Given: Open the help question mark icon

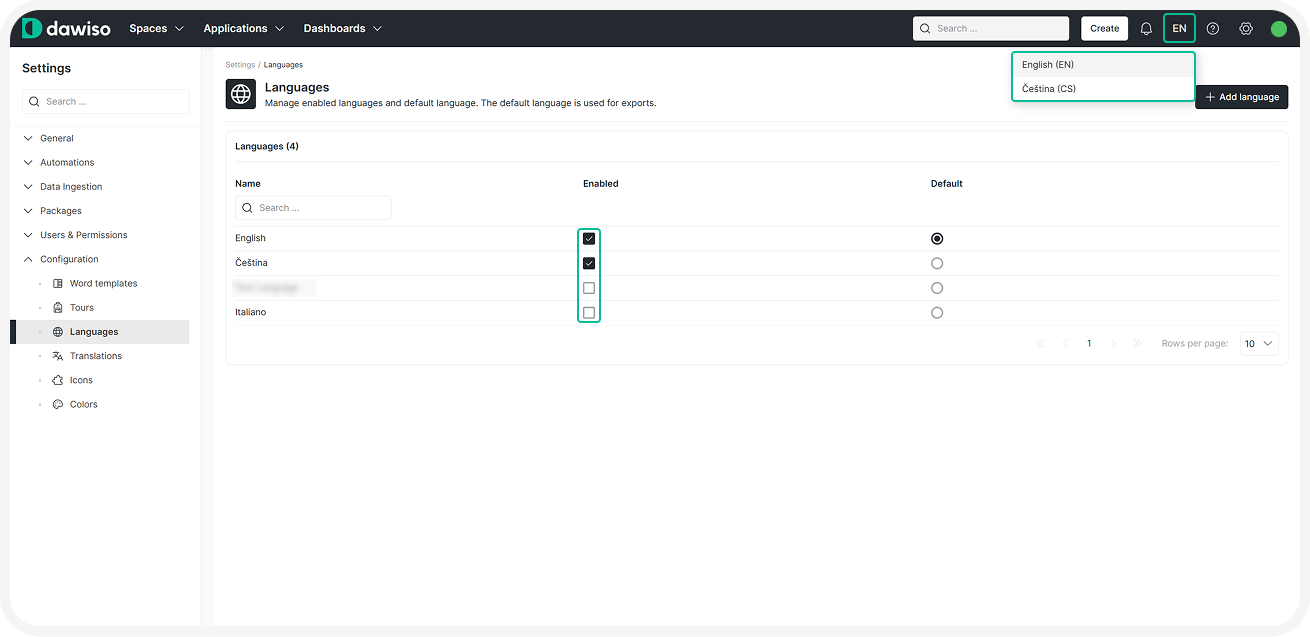Looking at the screenshot, I should [x=1213, y=29].
